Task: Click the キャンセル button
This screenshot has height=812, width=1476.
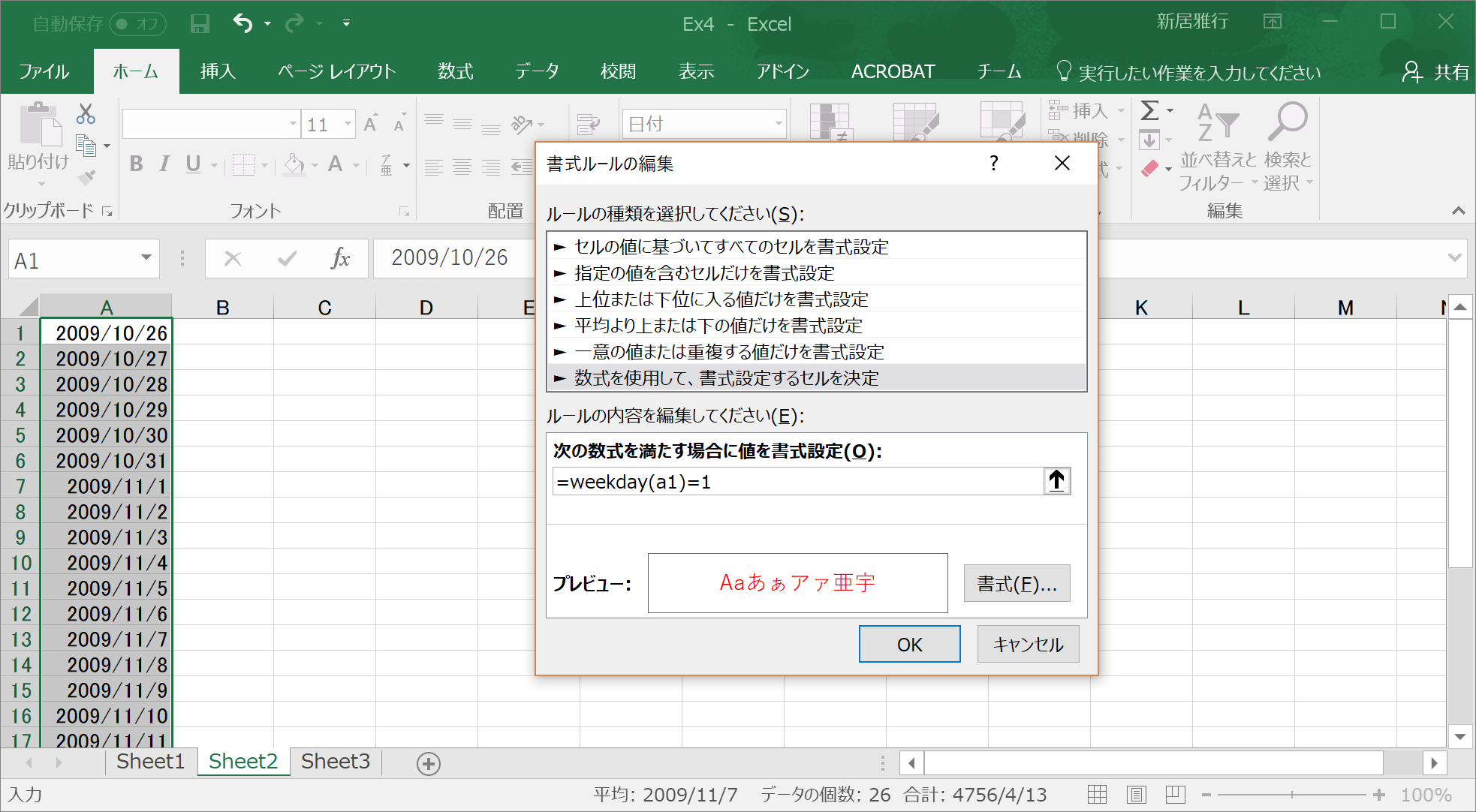Action: (x=1028, y=645)
